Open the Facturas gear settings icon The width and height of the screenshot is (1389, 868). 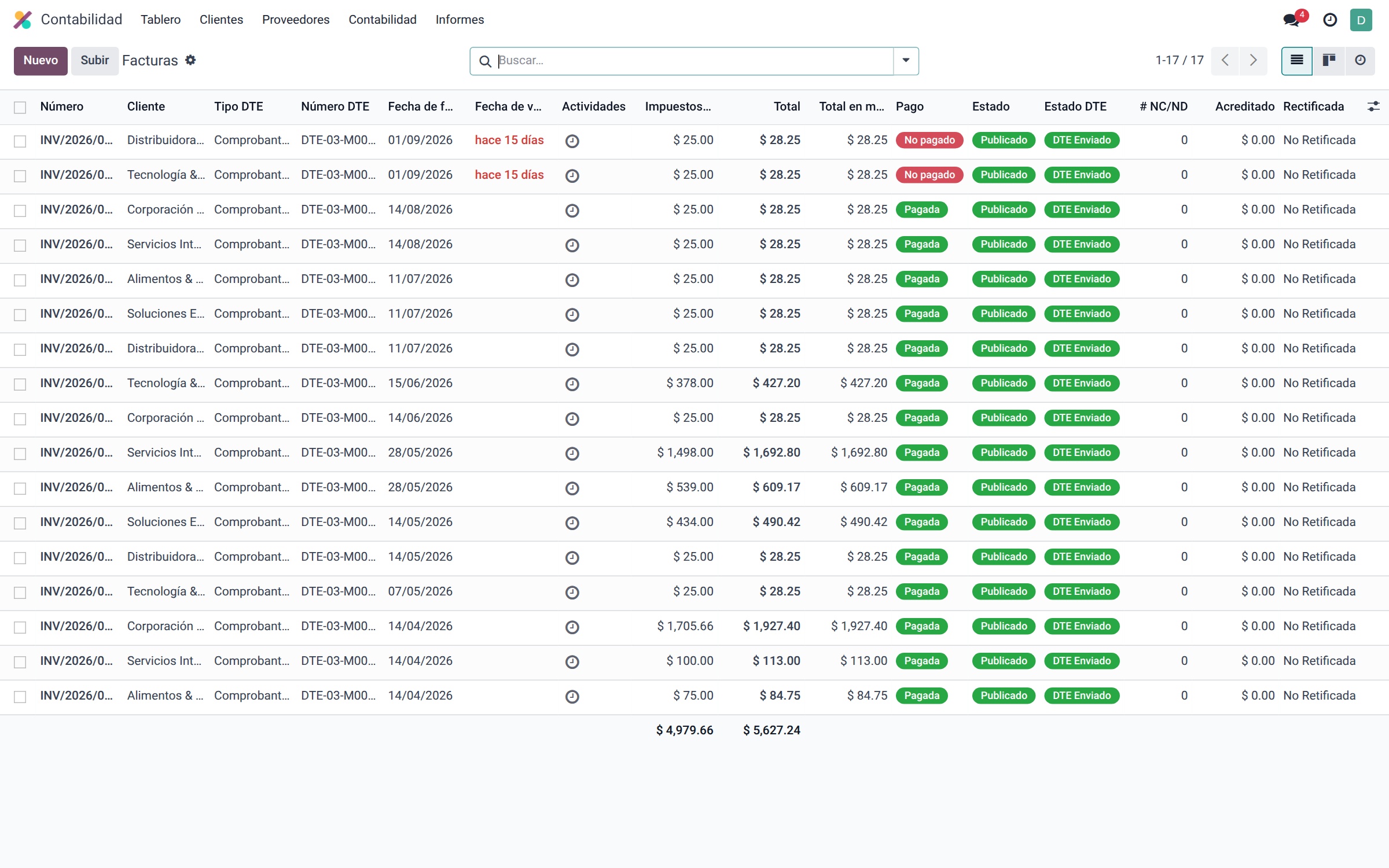coord(190,60)
